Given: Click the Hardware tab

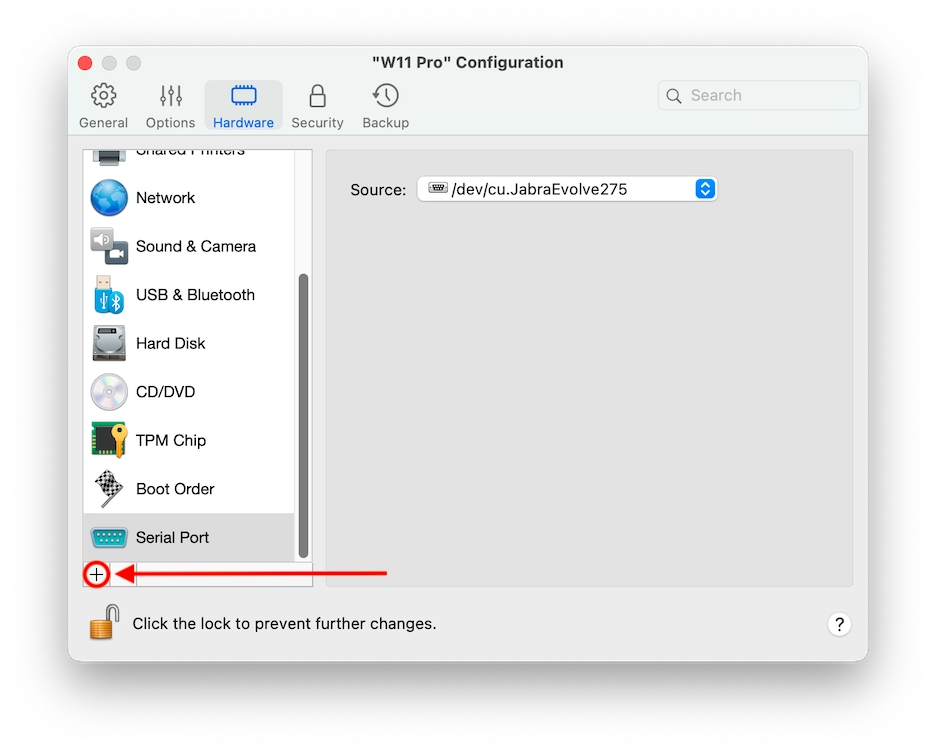Looking at the screenshot, I should (243, 107).
